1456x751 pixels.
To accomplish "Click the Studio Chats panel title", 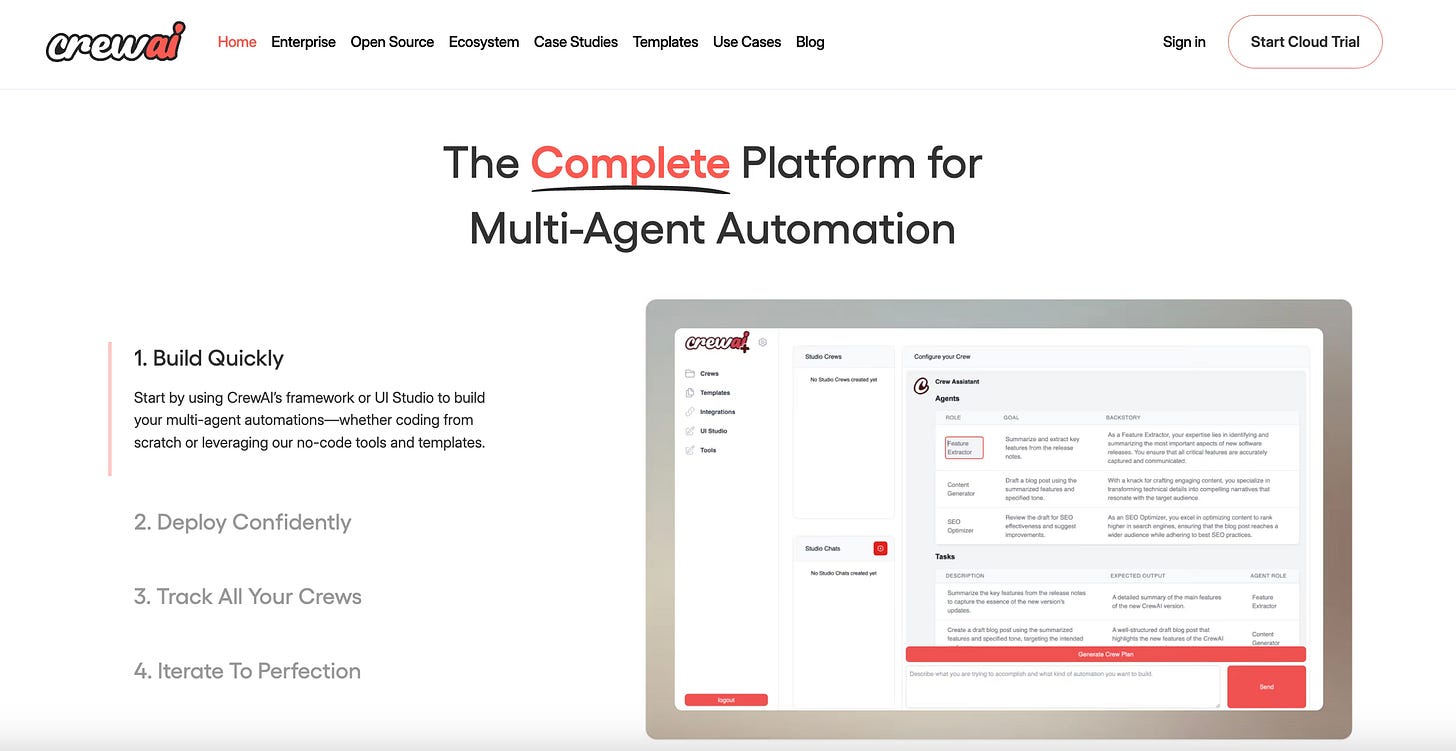I will [x=823, y=548].
